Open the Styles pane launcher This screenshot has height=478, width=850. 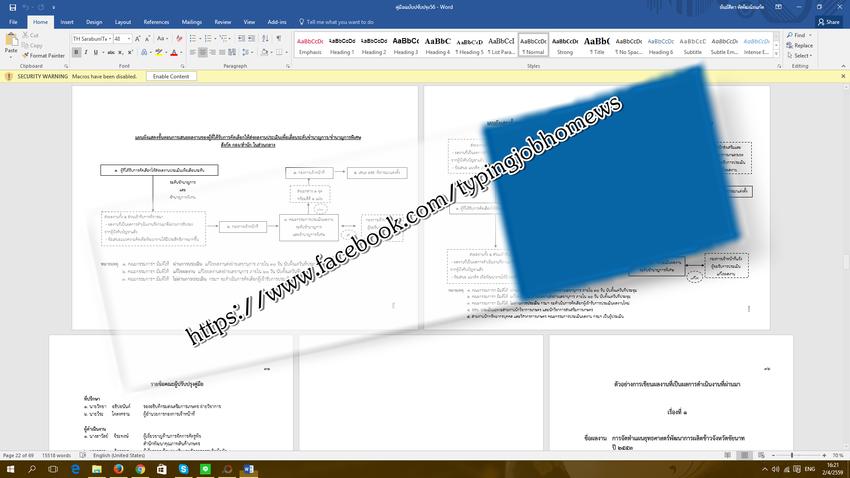(x=779, y=66)
